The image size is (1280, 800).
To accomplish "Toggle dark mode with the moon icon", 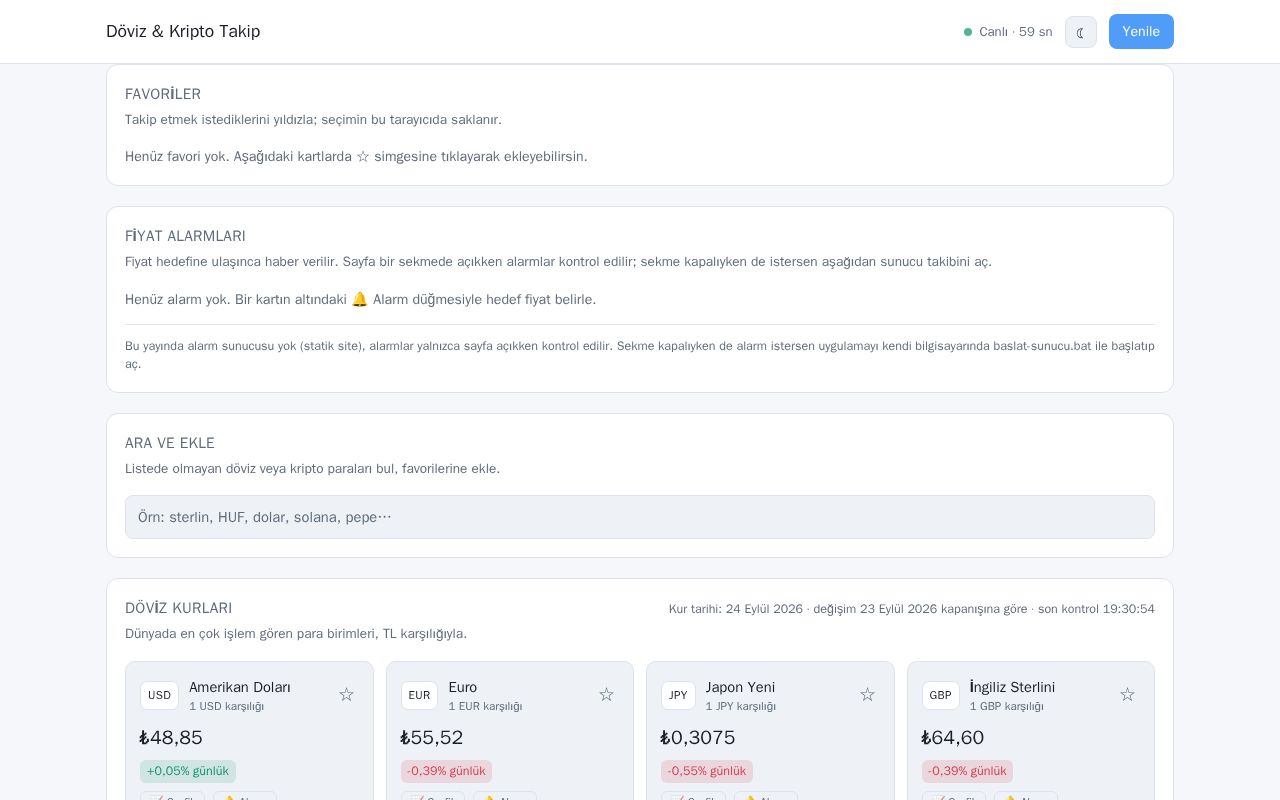I will coord(1081,32).
